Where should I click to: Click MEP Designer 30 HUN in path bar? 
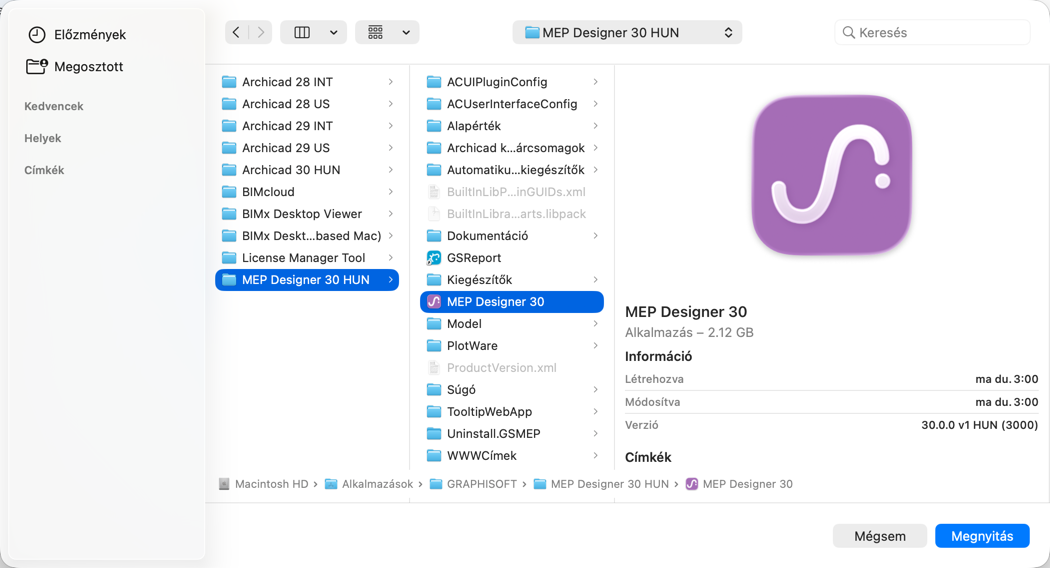tap(601, 484)
